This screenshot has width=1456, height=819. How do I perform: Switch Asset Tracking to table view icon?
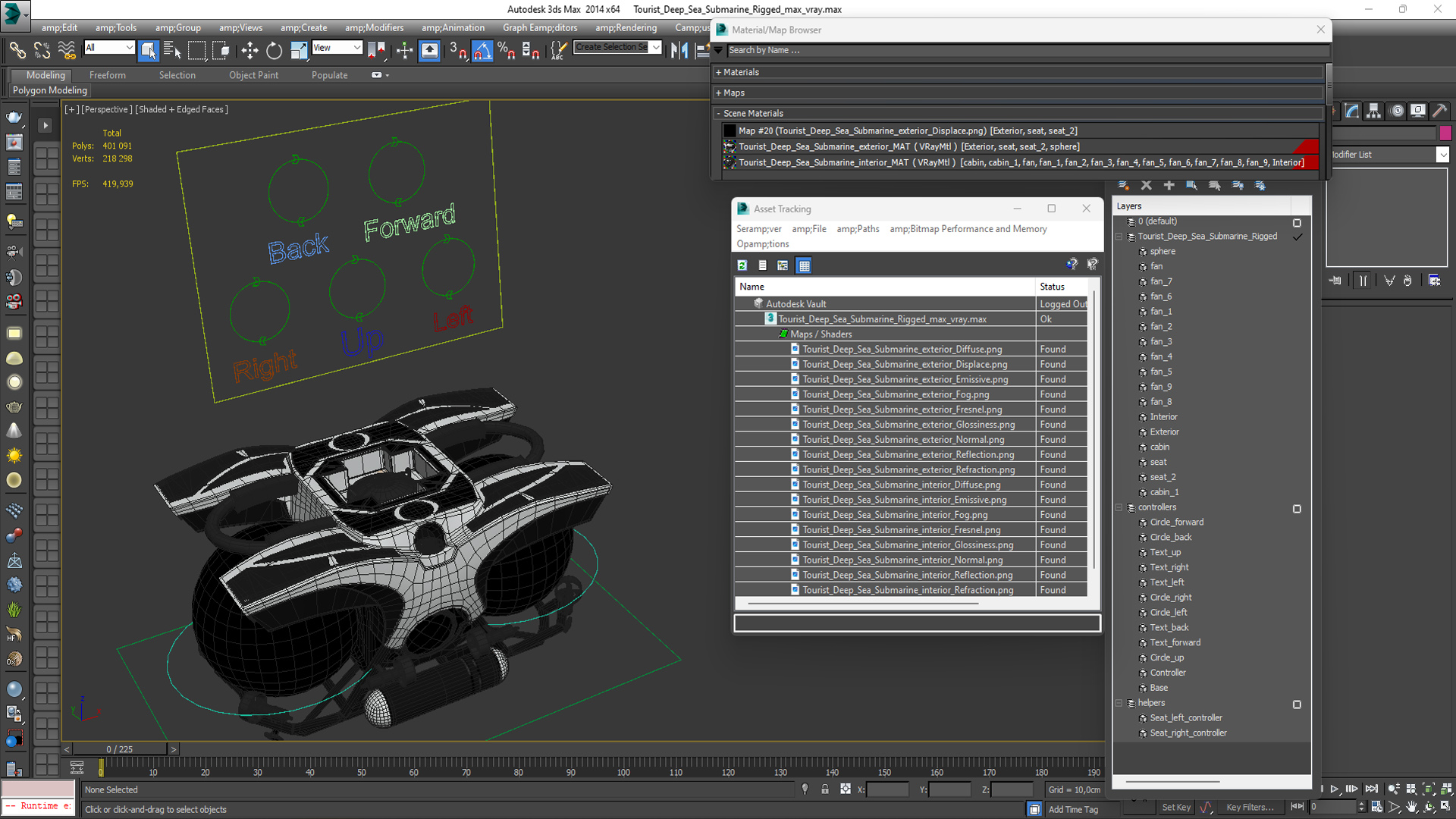coord(804,265)
